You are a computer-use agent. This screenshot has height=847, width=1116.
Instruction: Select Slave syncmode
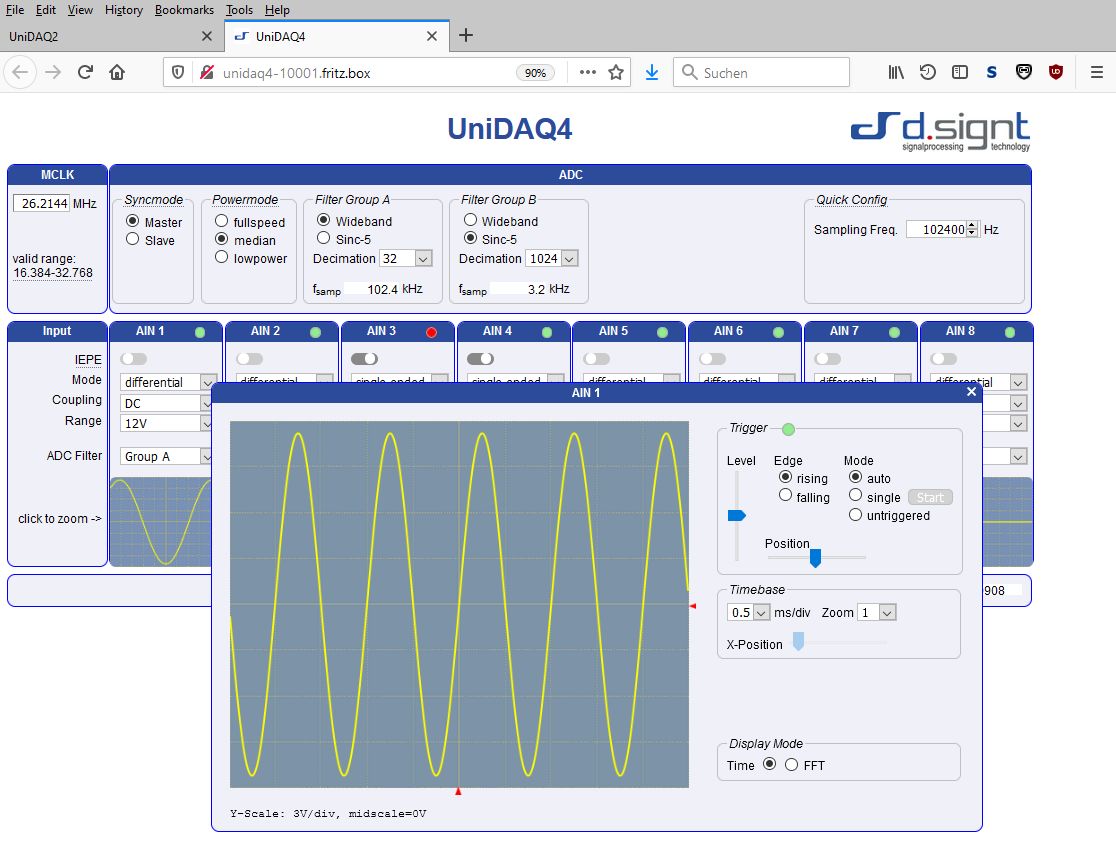click(x=132, y=239)
